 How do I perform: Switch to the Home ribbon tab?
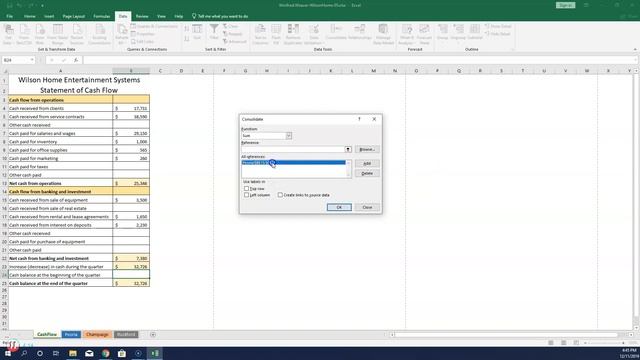[x=29, y=16]
